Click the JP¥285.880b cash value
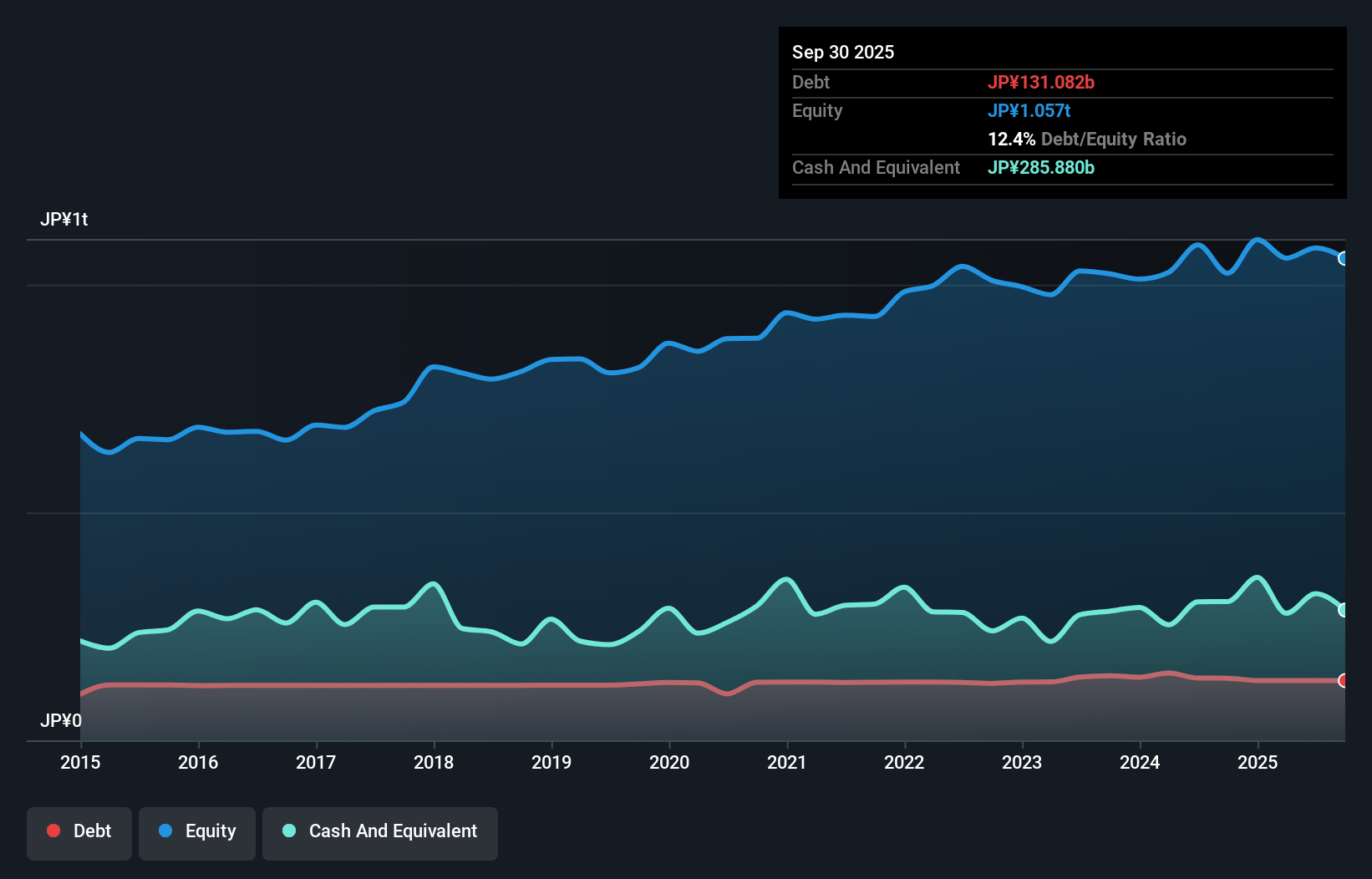The image size is (1372, 879). coord(1042,168)
